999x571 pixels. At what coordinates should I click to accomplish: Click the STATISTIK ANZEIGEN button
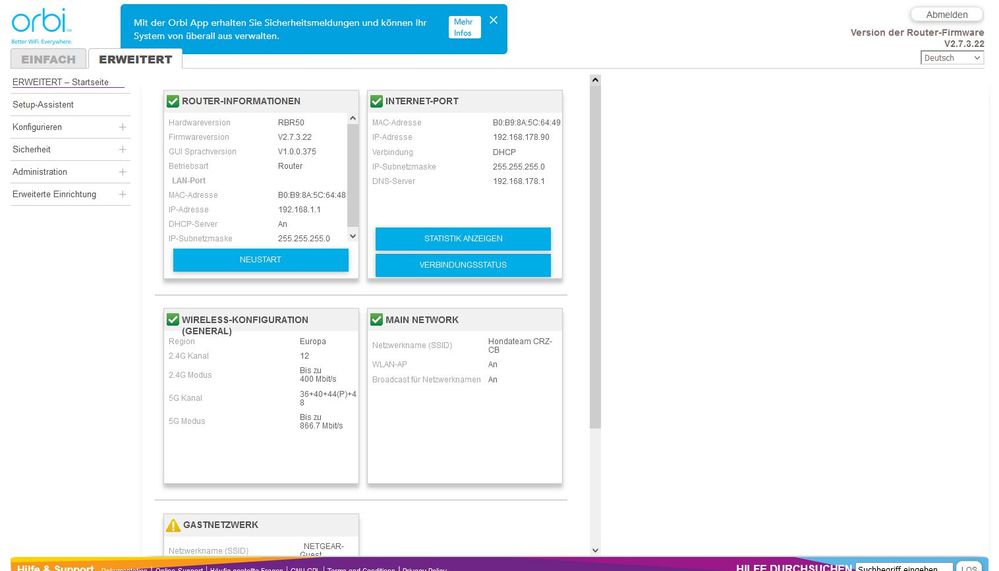(463, 239)
